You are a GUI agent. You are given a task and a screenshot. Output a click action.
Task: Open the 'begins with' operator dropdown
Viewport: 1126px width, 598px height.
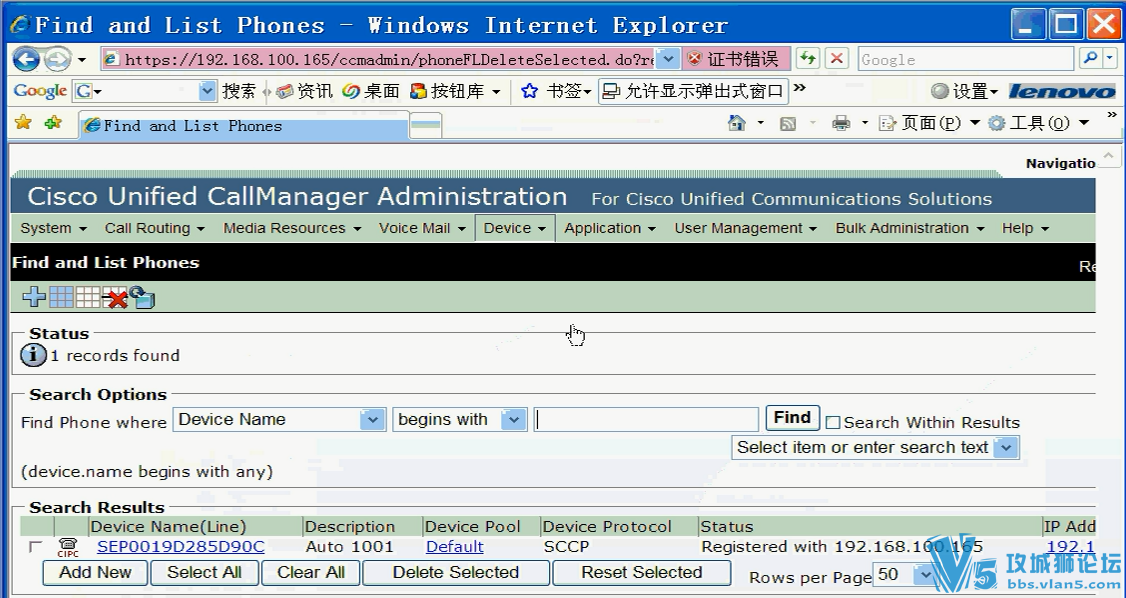point(513,419)
